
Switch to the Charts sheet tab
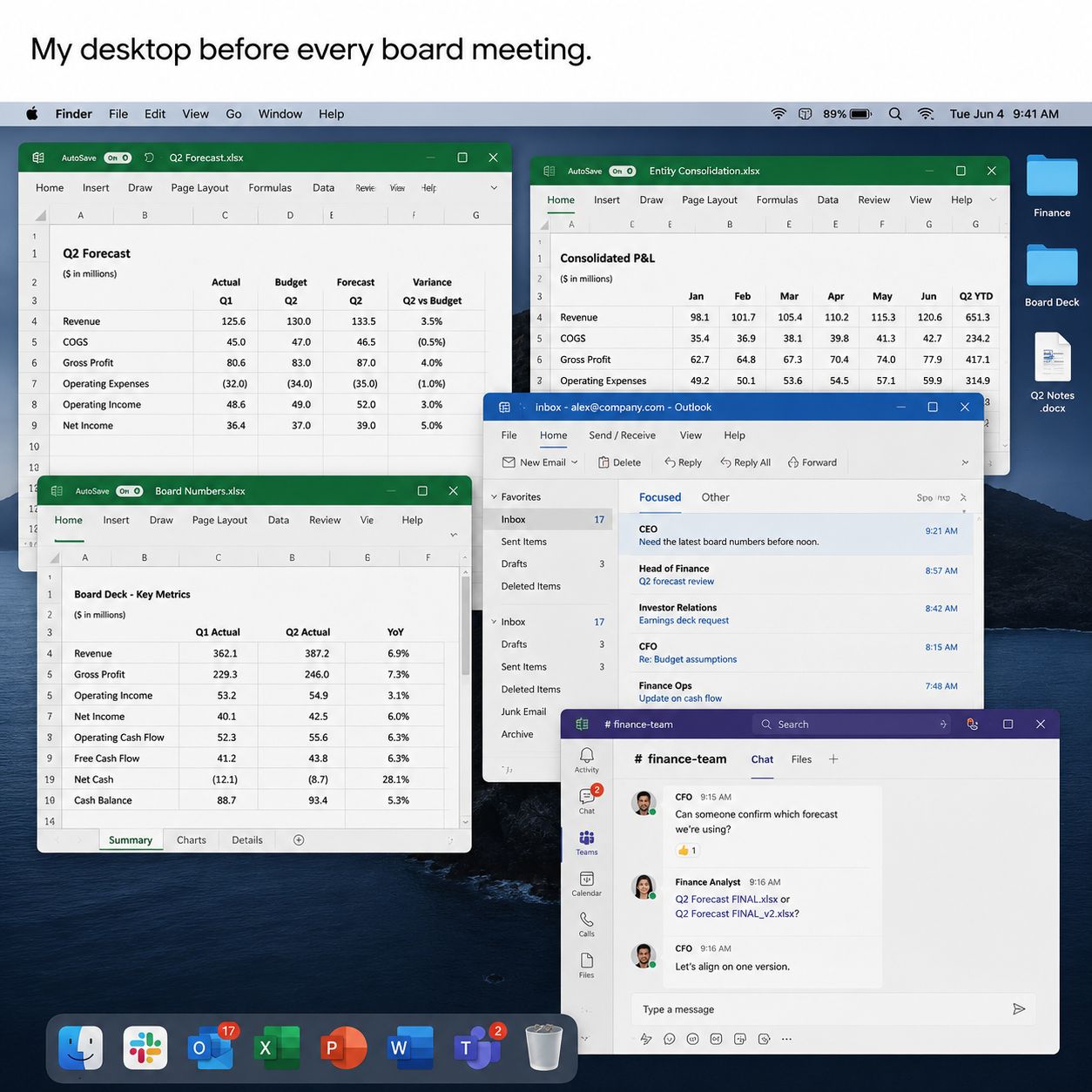point(191,840)
